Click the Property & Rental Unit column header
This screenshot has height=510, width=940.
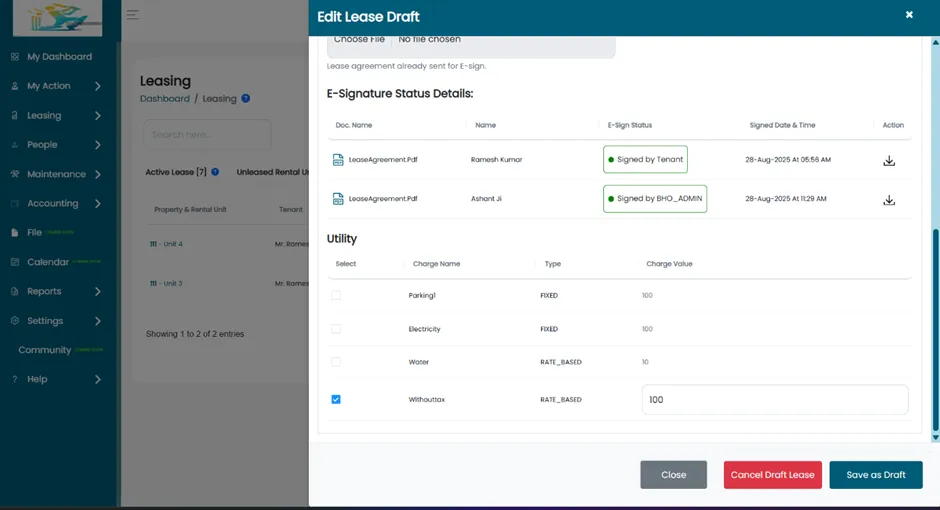[190, 210]
